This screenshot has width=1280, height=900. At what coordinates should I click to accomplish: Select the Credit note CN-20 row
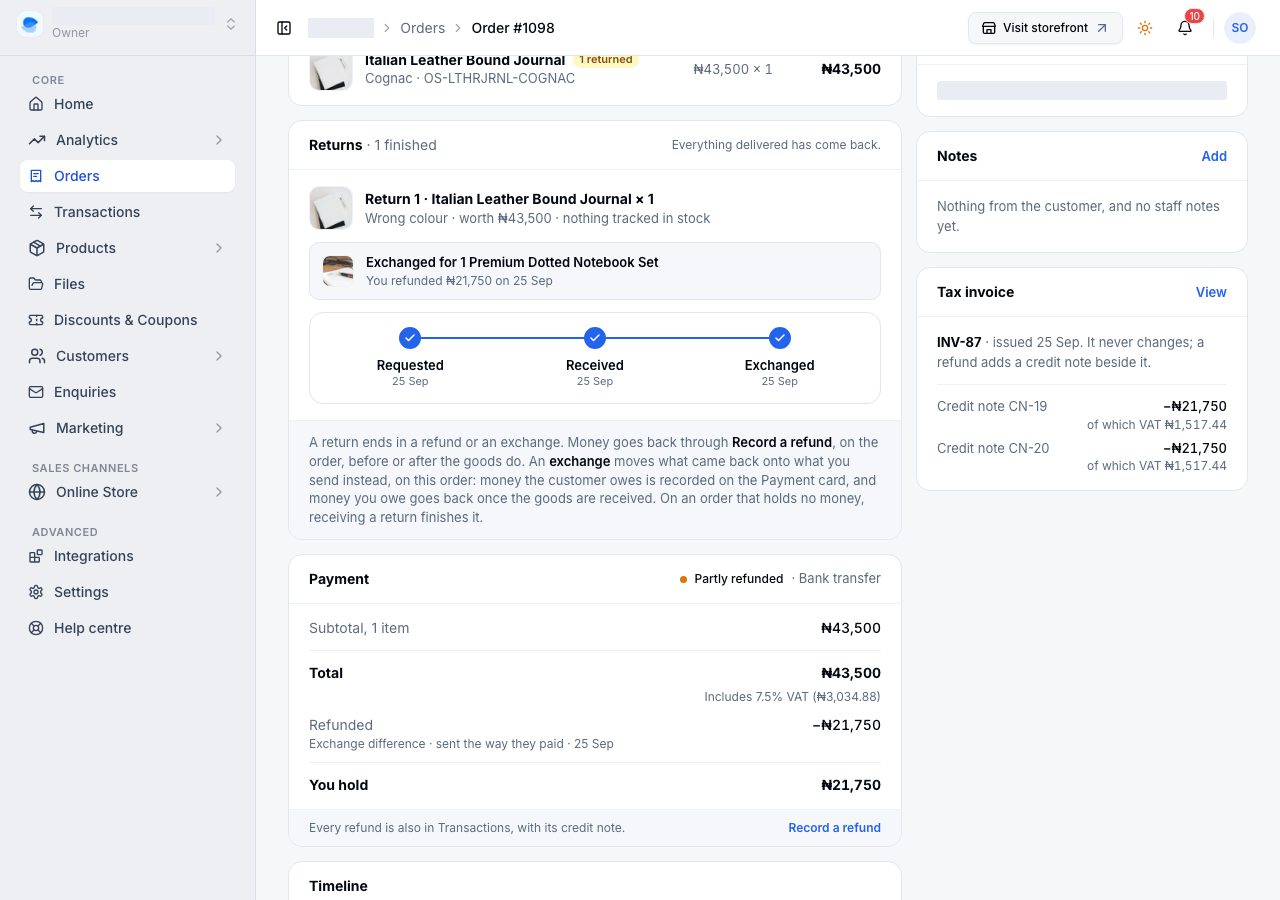(x=1082, y=456)
